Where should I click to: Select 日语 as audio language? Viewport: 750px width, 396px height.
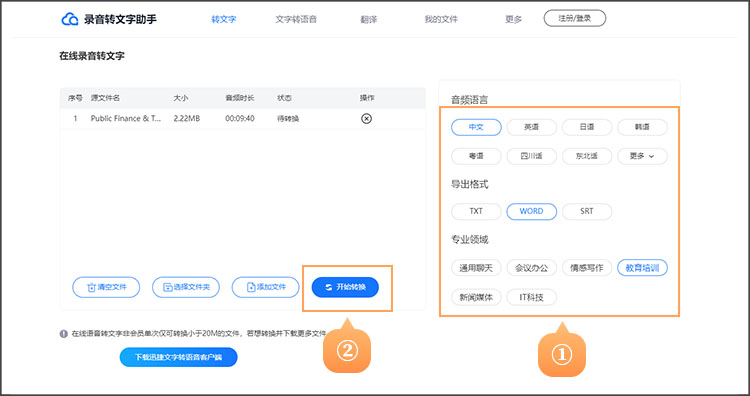(587, 127)
